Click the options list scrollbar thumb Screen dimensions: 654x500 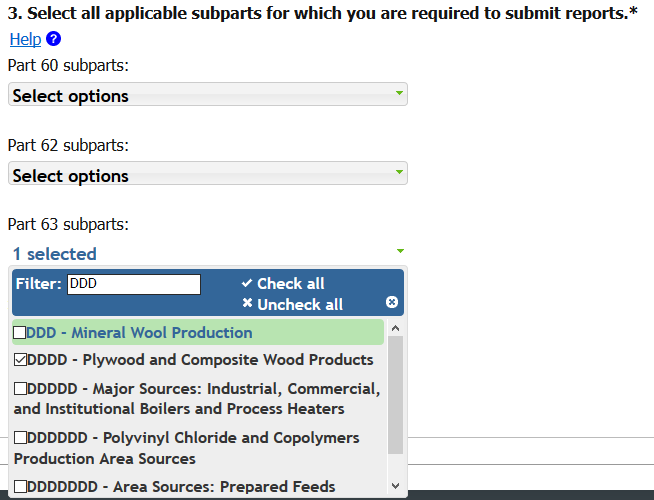(395, 395)
